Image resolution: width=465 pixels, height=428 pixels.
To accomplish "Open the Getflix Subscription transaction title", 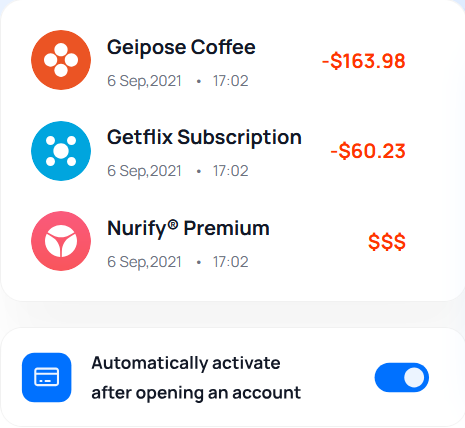I will coord(204,137).
